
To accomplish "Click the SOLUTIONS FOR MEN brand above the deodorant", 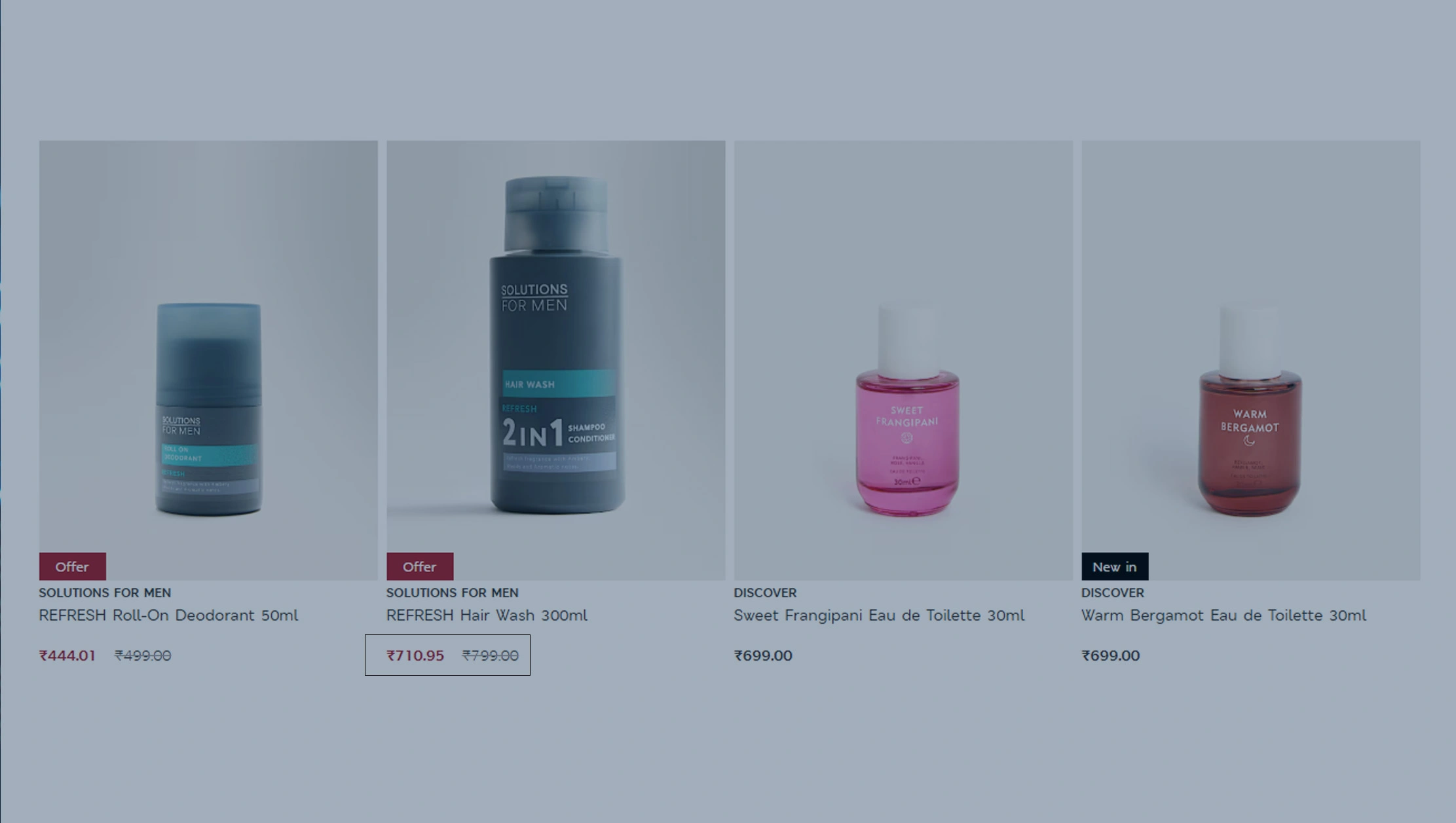I will pos(105,593).
